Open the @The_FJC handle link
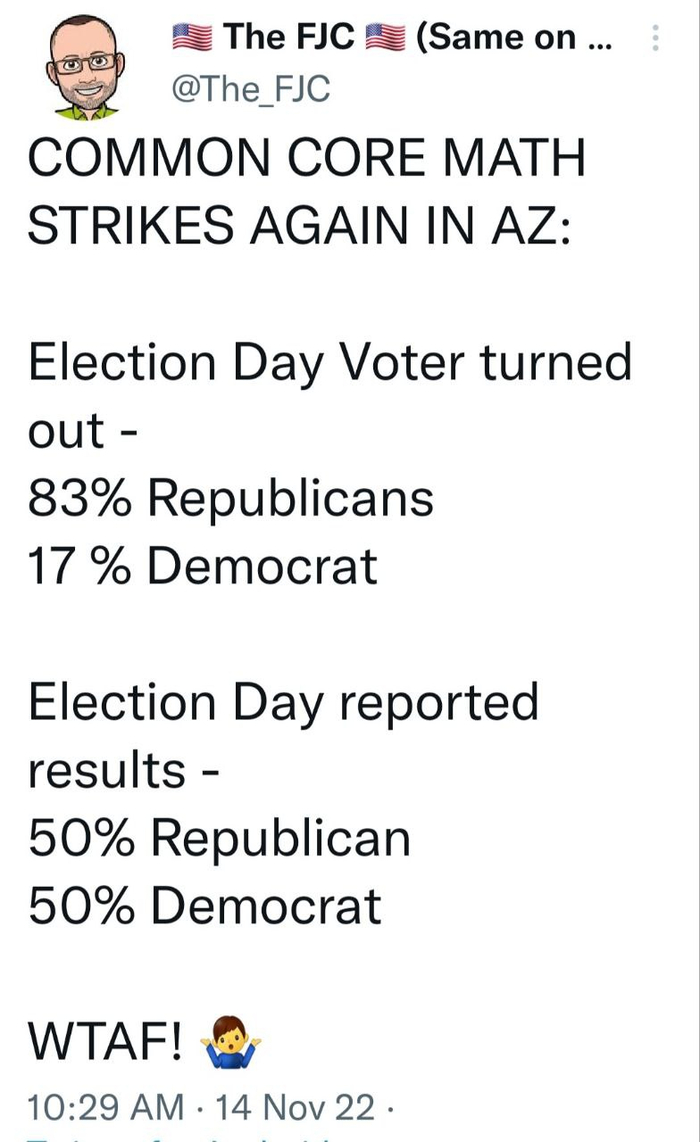The image size is (700, 1142). tap(251, 90)
